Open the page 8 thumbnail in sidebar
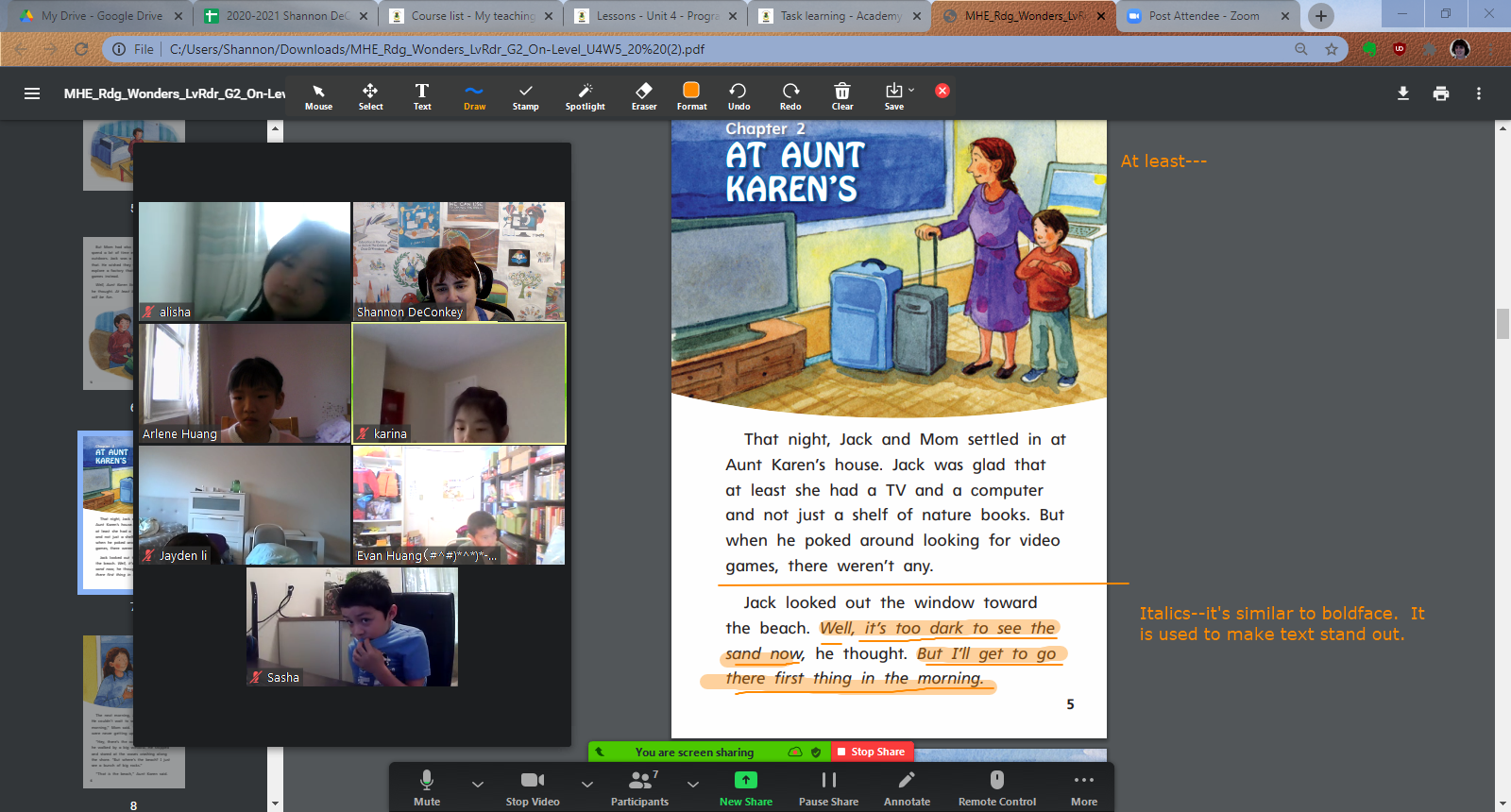This screenshot has height=812, width=1511. [134, 712]
